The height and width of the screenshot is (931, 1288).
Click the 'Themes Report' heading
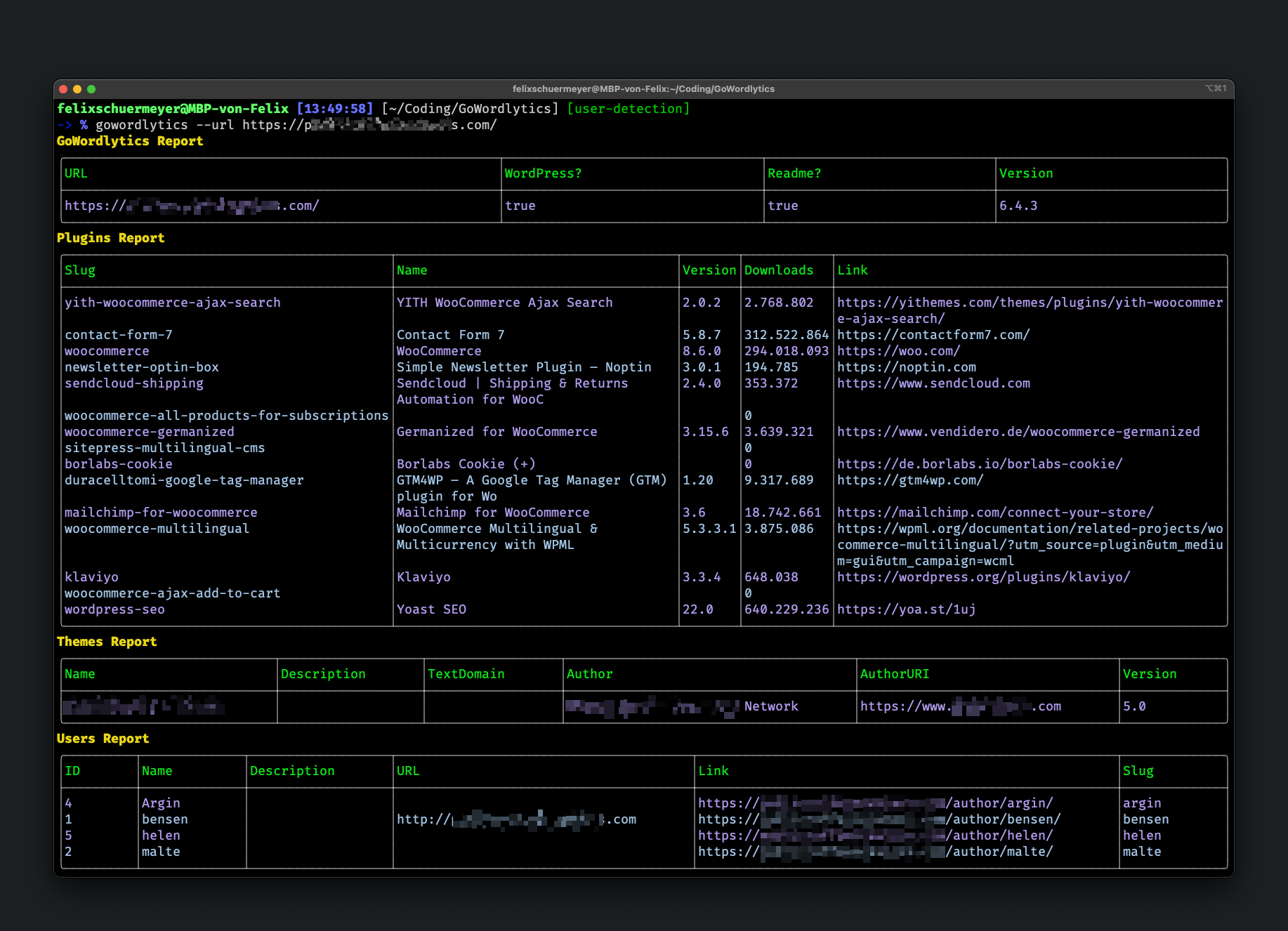tap(107, 642)
